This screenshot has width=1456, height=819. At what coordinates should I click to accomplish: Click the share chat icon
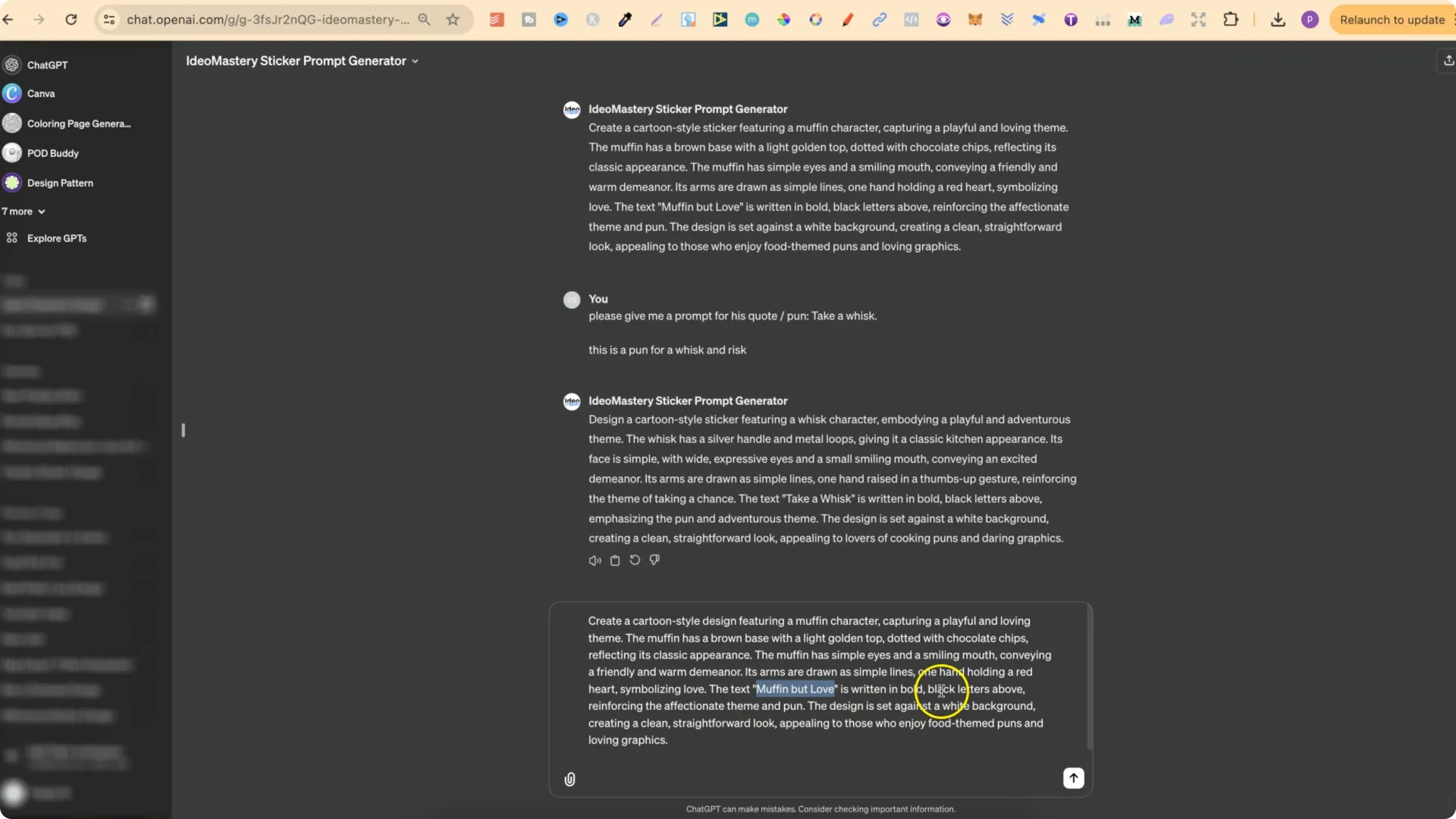1448,61
